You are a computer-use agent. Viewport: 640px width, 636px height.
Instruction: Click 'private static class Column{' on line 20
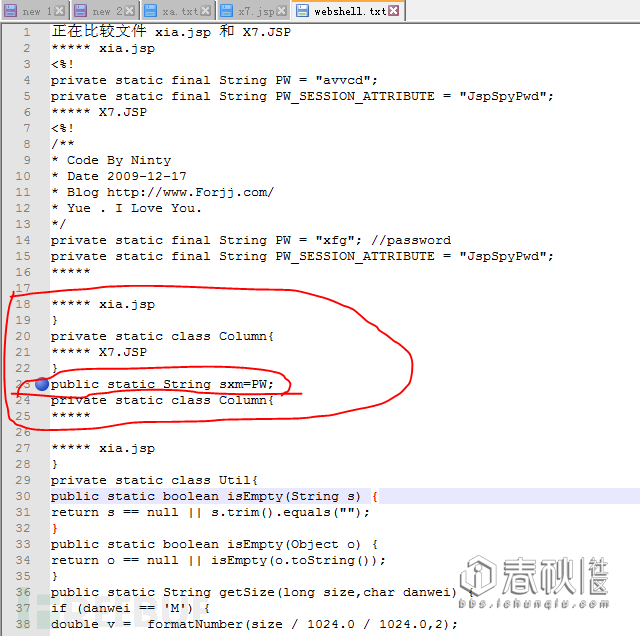point(162,336)
